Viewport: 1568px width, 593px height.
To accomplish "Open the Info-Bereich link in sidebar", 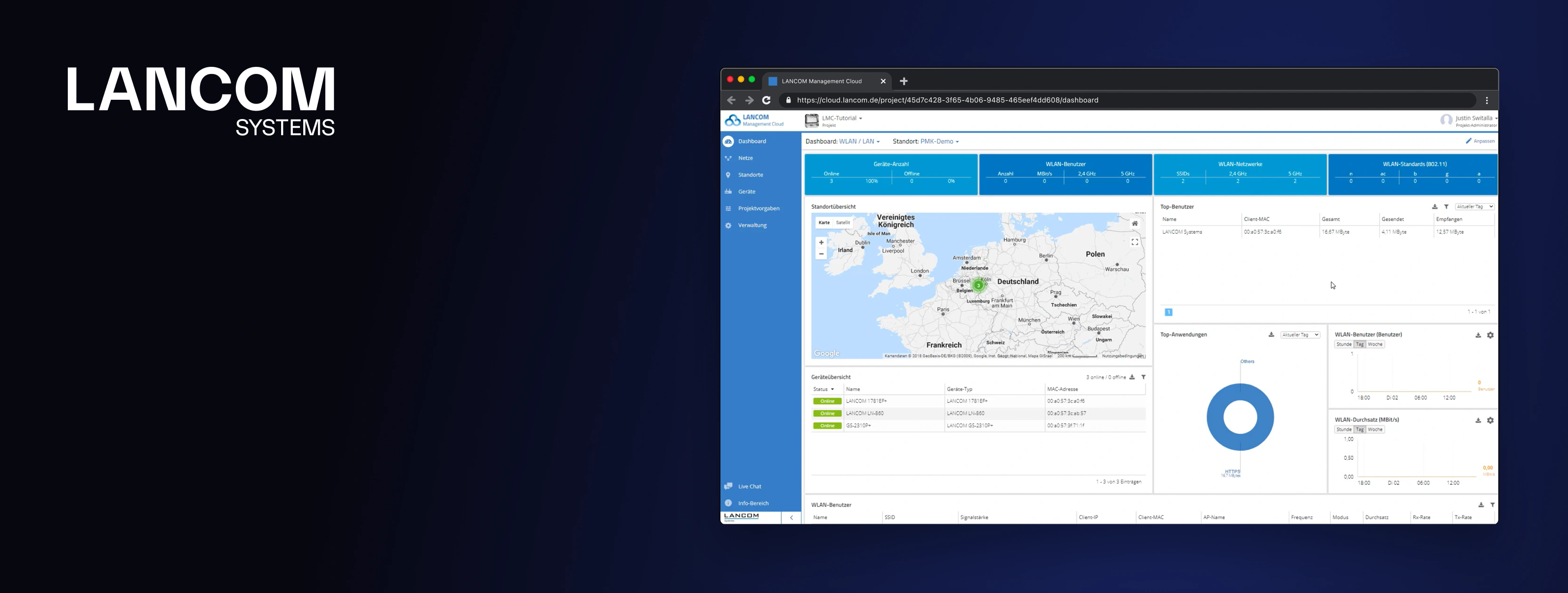I will click(x=753, y=504).
